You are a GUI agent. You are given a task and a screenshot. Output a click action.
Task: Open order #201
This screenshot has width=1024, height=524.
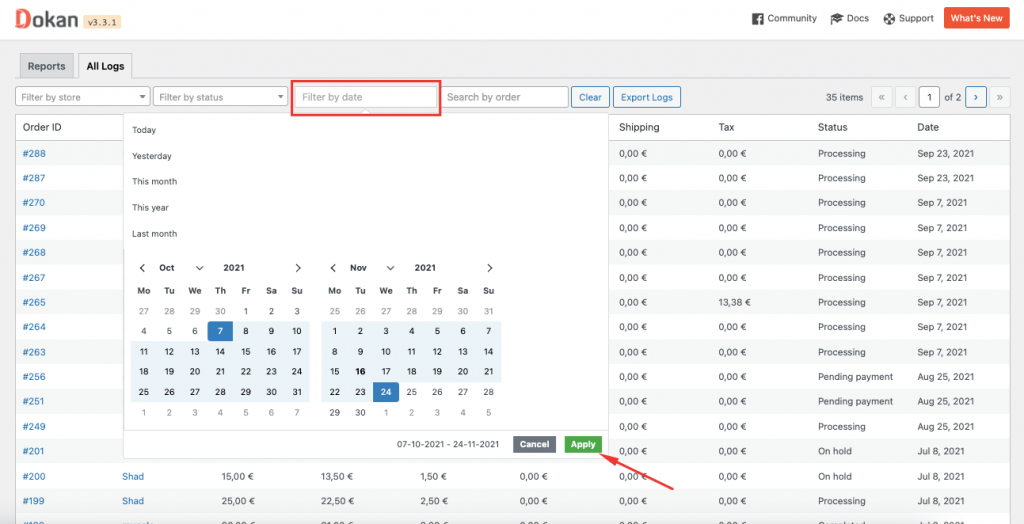34,451
